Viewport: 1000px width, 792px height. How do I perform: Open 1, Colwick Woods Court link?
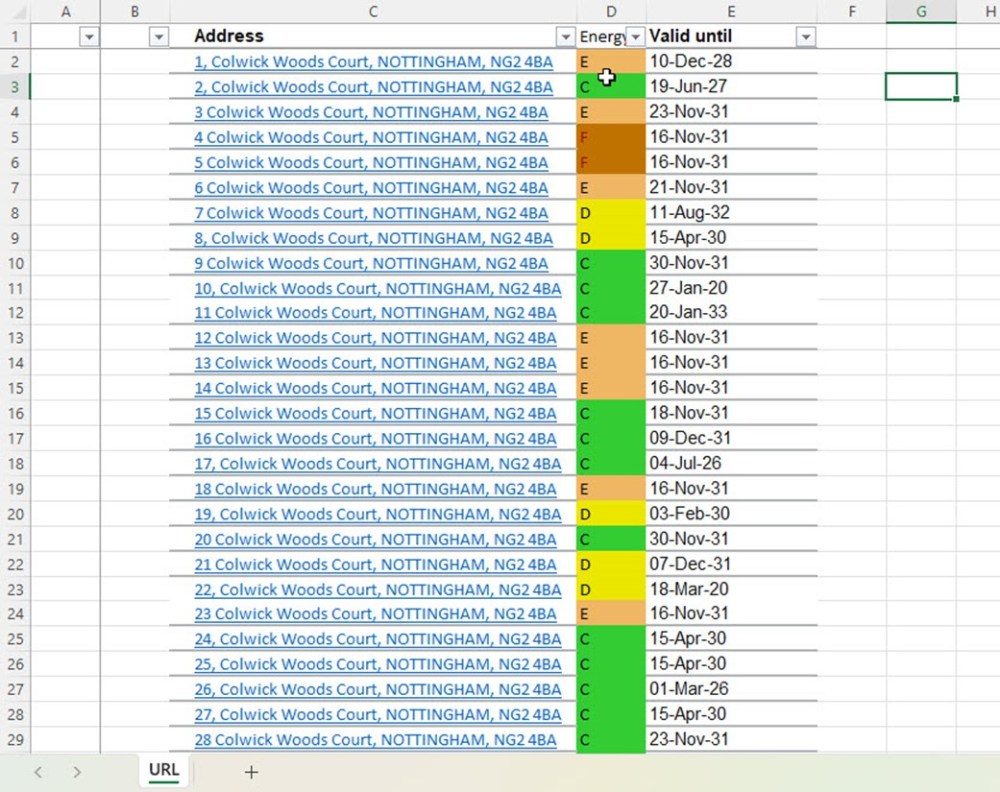pyautogui.click(x=373, y=62)
